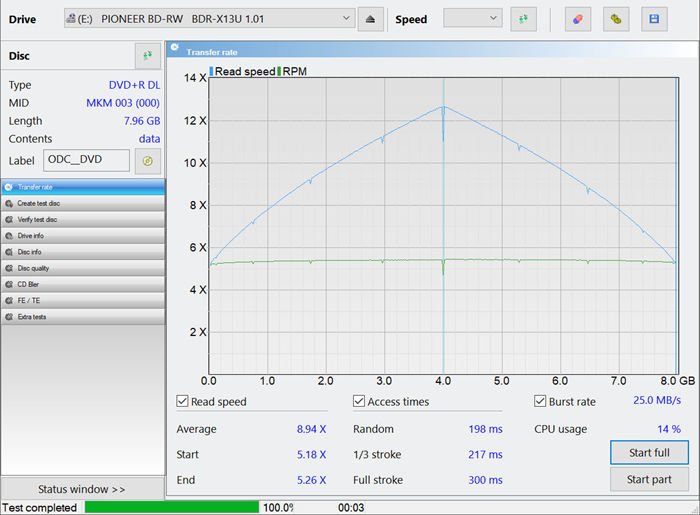This screenshot has height=515, width=700.
Task: Click the Start full button
Action: click(x=649, y=453)
